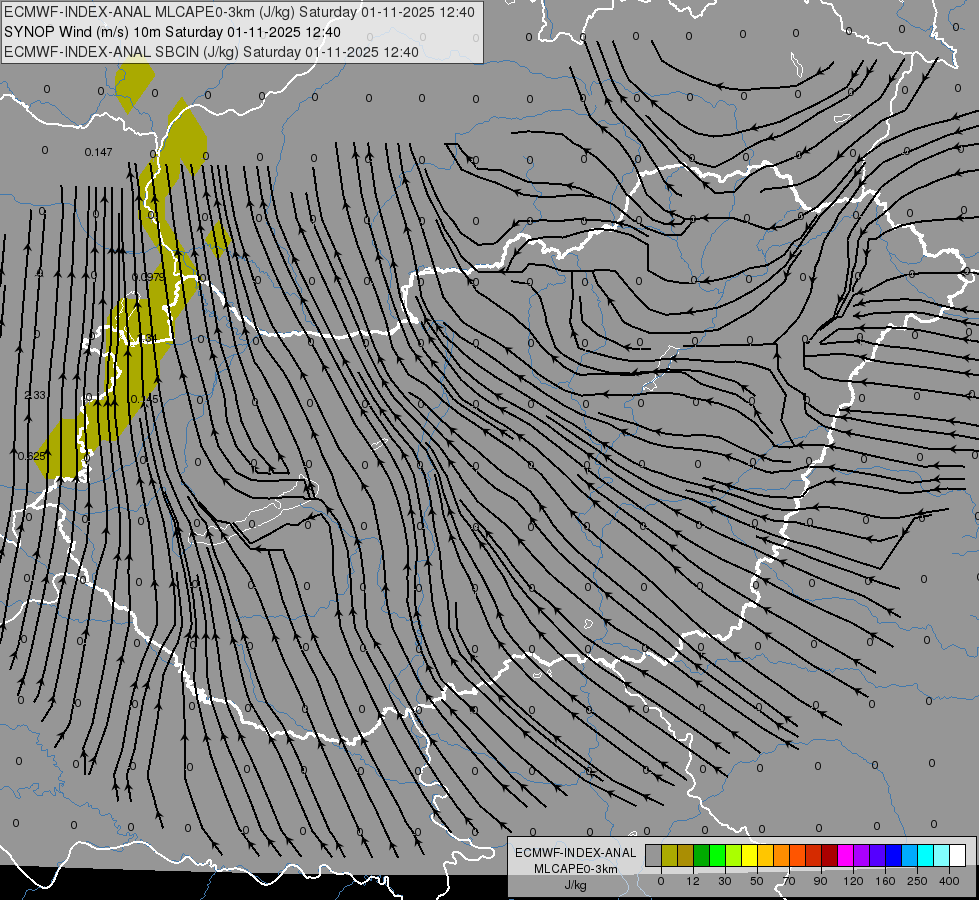Click the olive-yellow legend swatch
This screenshot has width=979, height=900.
(669, 855)
